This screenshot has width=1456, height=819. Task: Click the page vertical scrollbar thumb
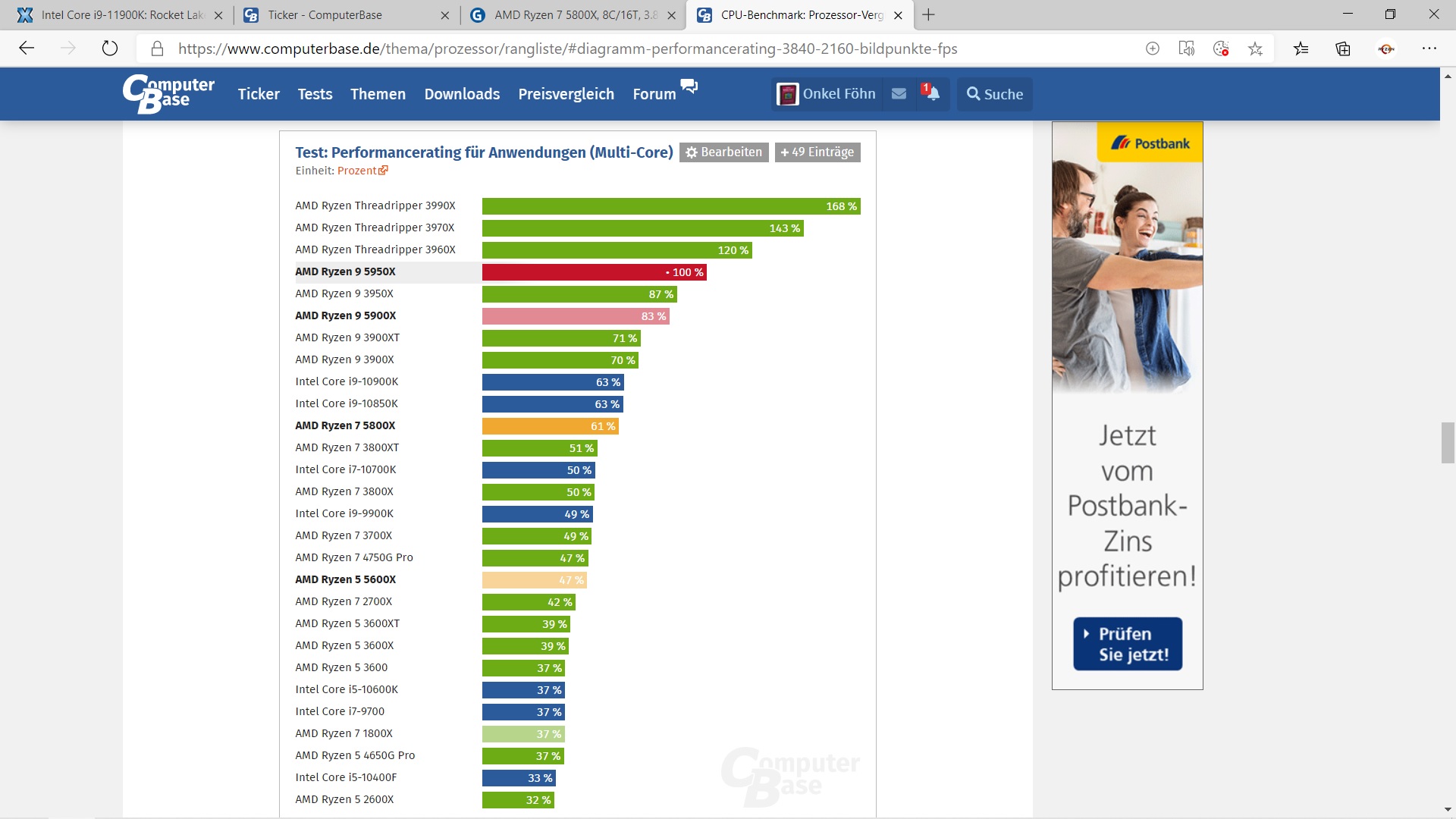tap(1448, 442)
